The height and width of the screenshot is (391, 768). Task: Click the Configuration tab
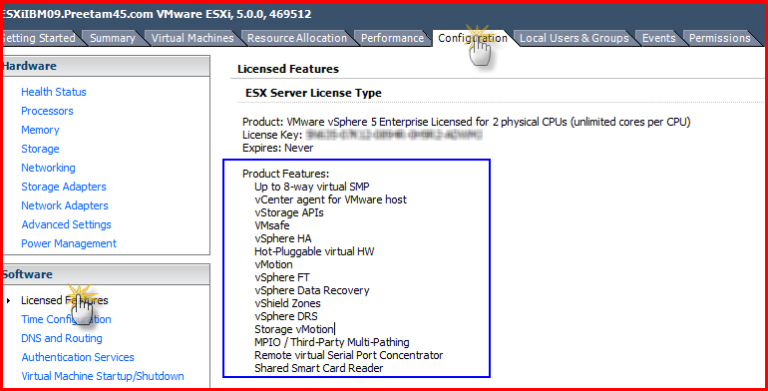click(x=473, y=38)
